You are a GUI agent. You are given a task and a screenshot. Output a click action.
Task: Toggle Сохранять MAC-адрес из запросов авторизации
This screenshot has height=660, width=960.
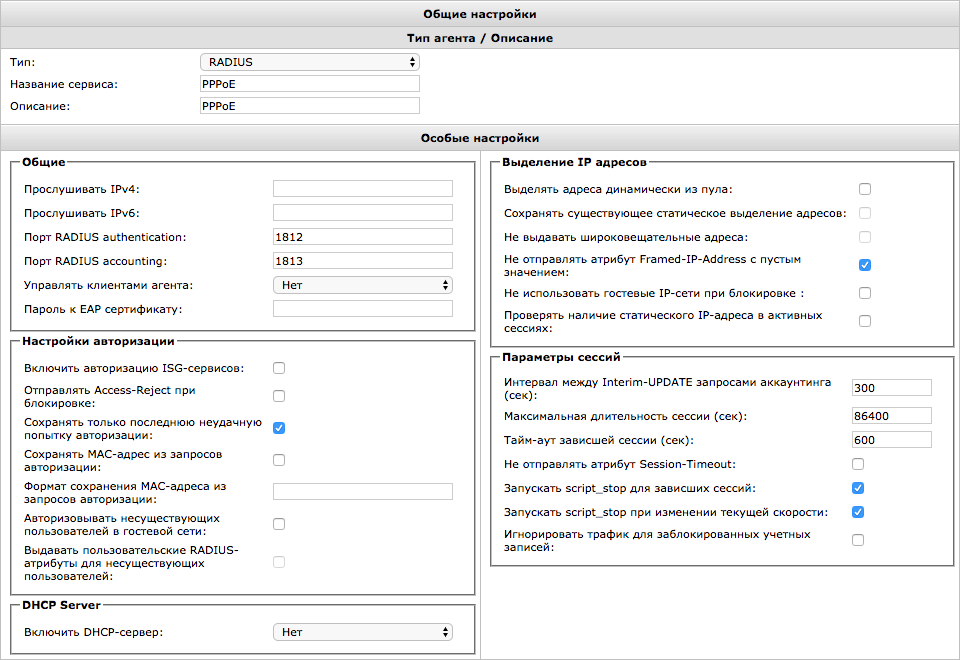coord(279,460)
